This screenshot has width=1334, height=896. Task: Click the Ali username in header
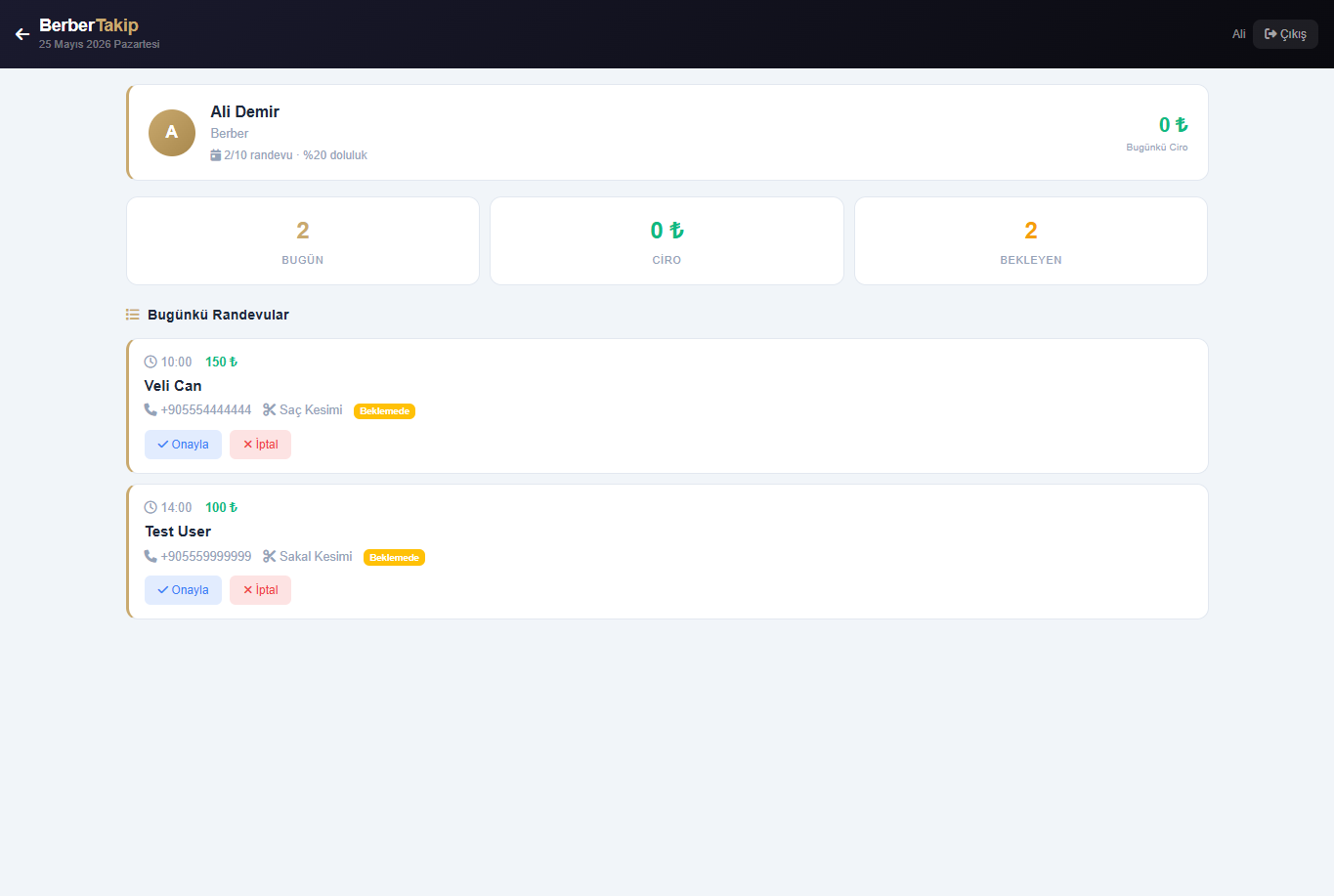point(1238,34)
